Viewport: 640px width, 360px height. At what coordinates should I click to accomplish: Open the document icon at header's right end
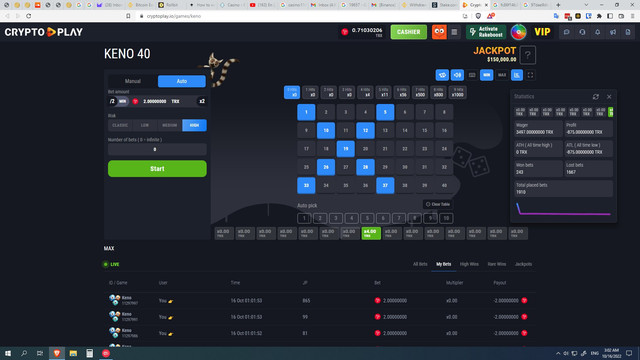(628, 32)
